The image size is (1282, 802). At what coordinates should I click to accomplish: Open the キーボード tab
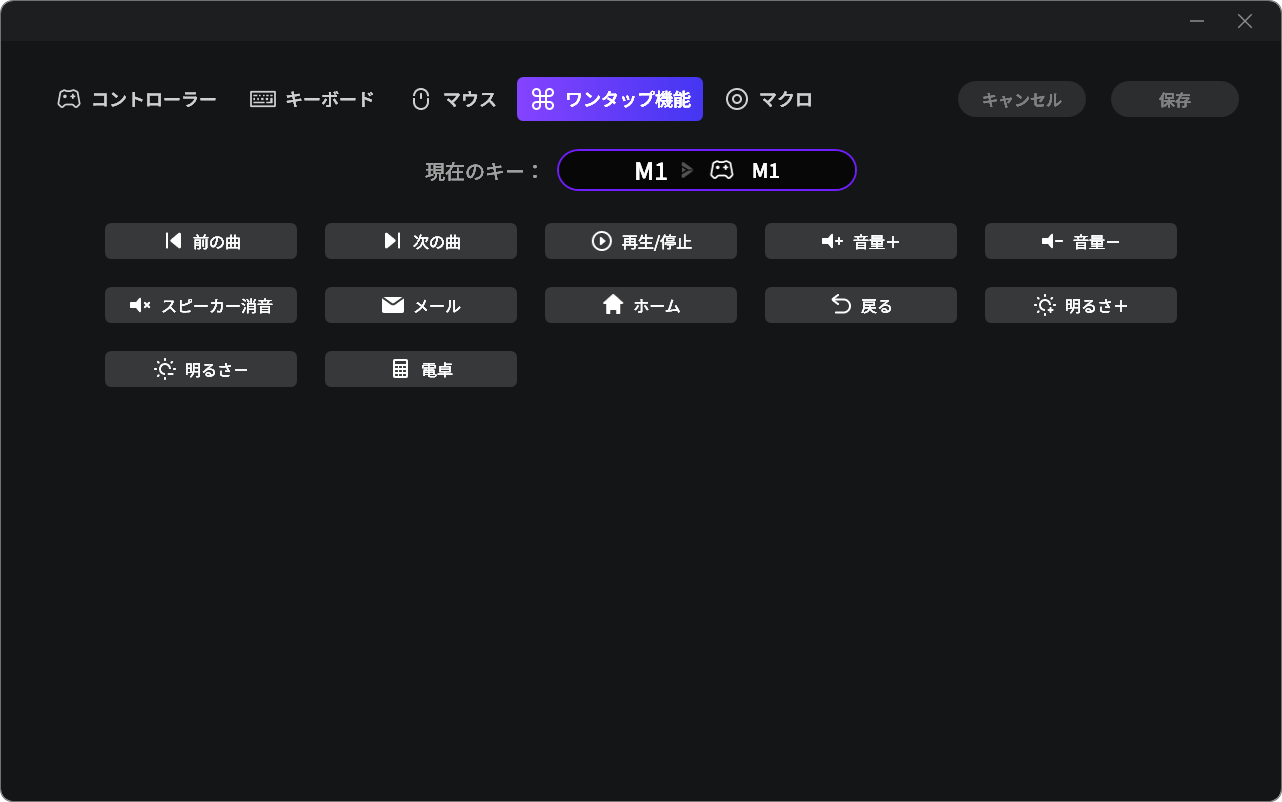tap(312, 99)
